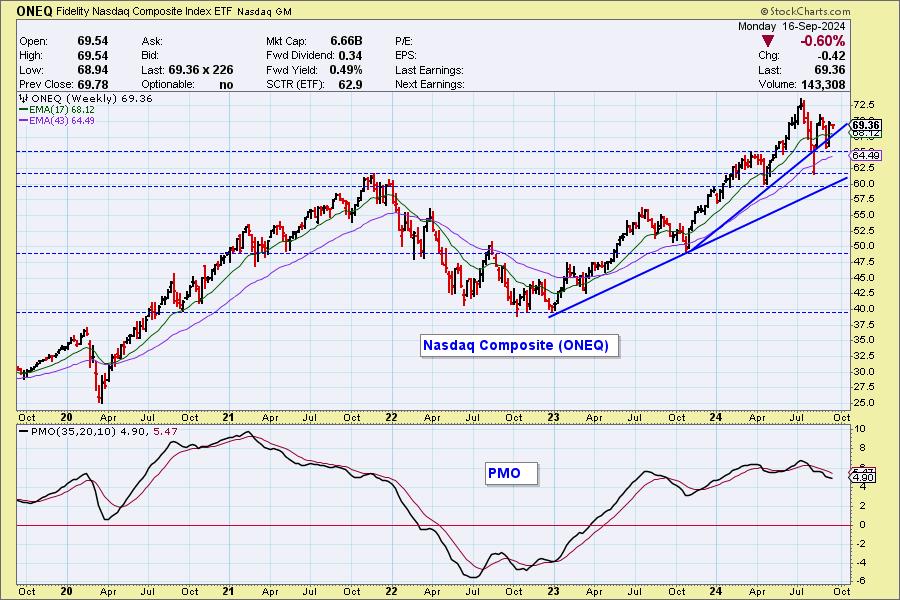Image resolution: width=900 pixels, height=600 pixels.
Task: Click the SCTR (ETF) value 62.9
Action: click(x=351, y=84)
